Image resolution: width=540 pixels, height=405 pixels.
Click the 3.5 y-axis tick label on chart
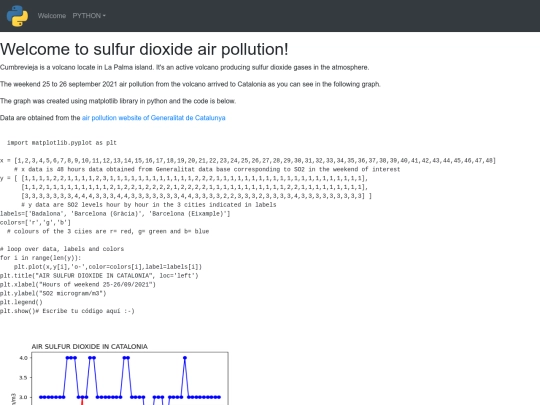click(23, 377)
